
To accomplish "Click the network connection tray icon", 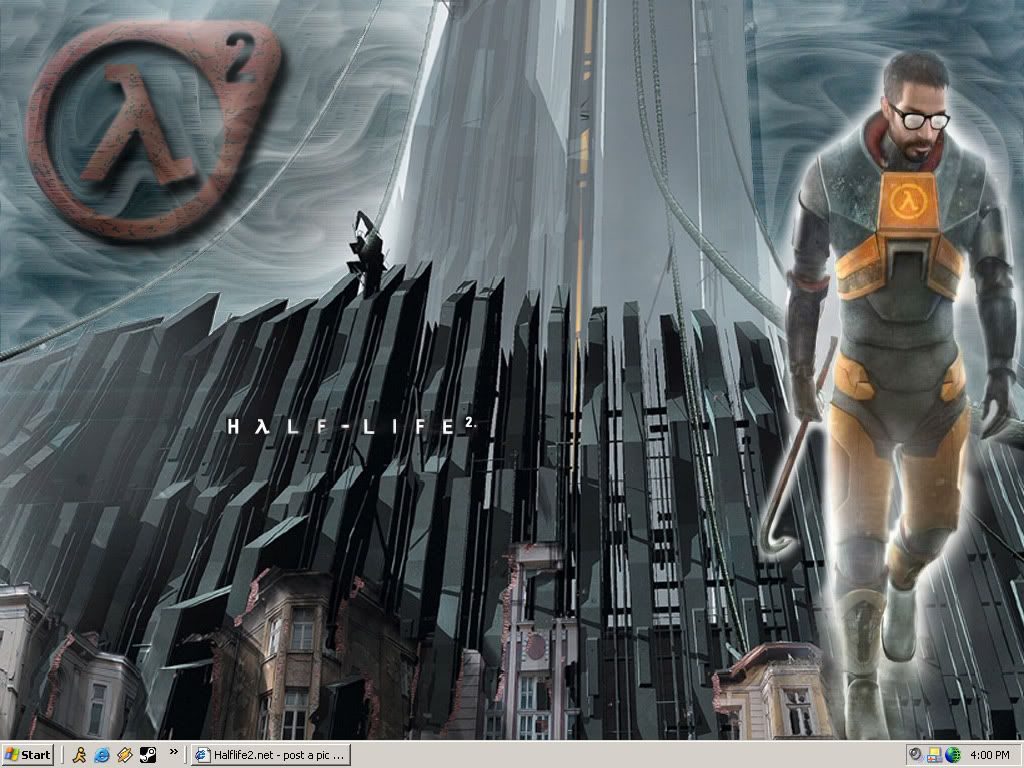I will coord(935,755).
